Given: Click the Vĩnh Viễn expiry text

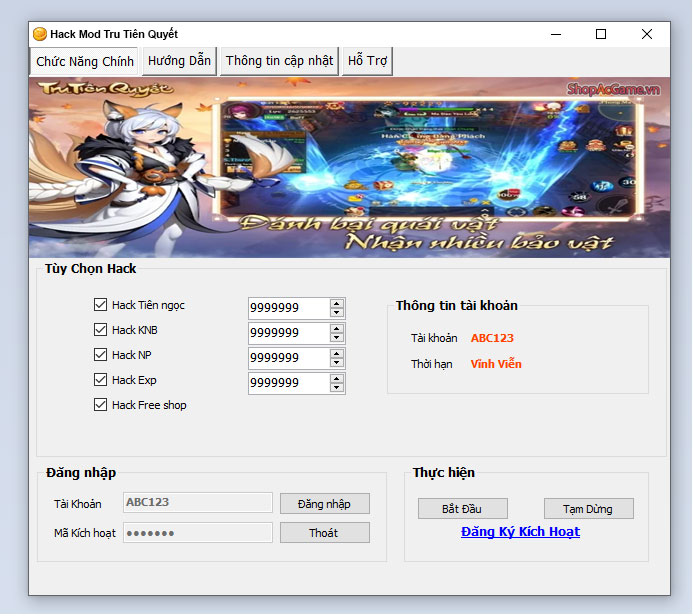Looking at the screenshot, I should point(496,364).
